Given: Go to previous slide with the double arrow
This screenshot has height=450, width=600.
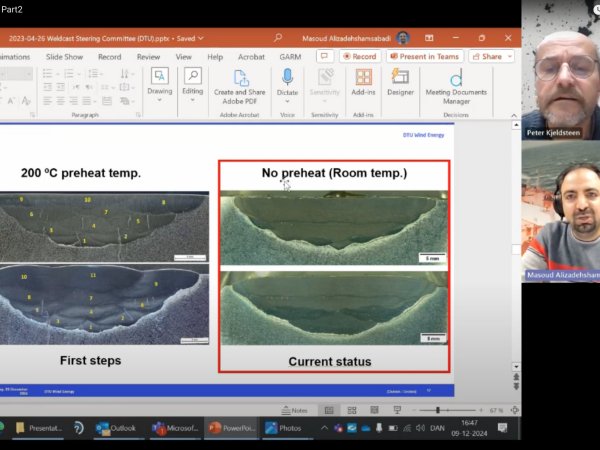Looking at the screenshot, I should pyautogui.click(x=516, y=377).
